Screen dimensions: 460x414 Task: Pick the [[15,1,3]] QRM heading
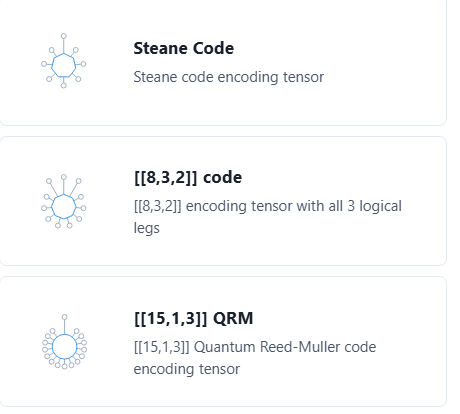[x=193, y=318]
